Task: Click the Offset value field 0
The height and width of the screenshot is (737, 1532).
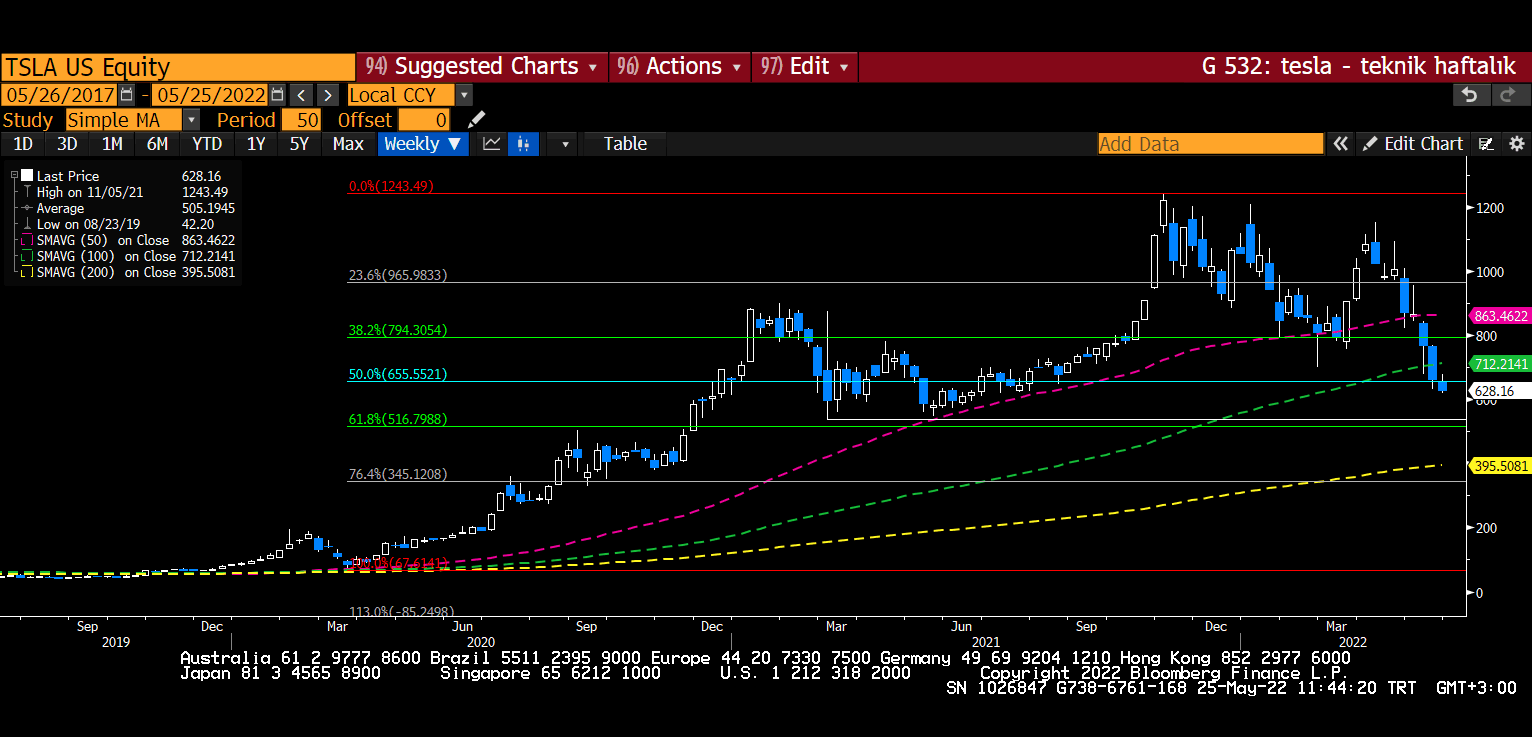Action: coord(424,120)
